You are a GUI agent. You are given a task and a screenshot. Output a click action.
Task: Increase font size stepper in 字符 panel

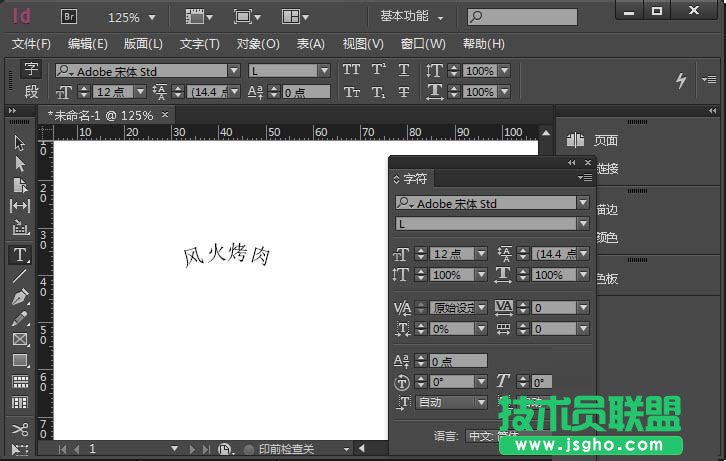pos(420,250)
